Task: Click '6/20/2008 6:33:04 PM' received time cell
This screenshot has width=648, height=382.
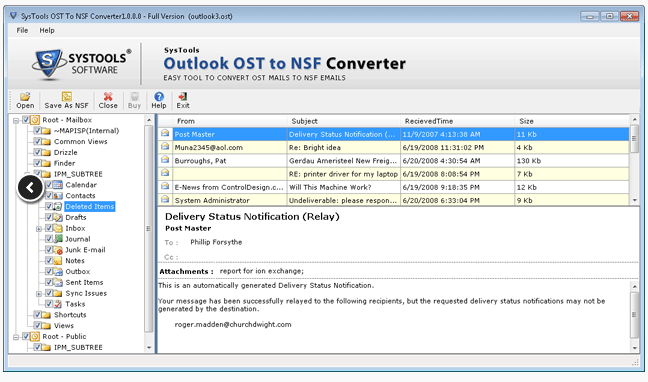Action: (457, 201)
